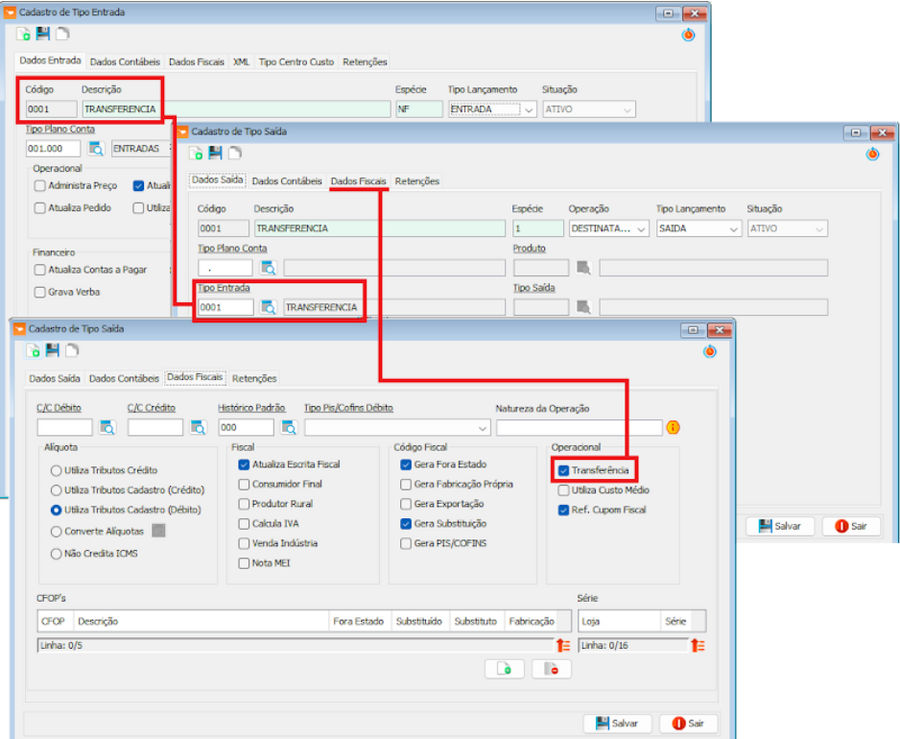Click the lookup icon beside C/C Crédito field
Image resolution: width=900 pixels, height=739 pixels.
(x=198, y=428)
